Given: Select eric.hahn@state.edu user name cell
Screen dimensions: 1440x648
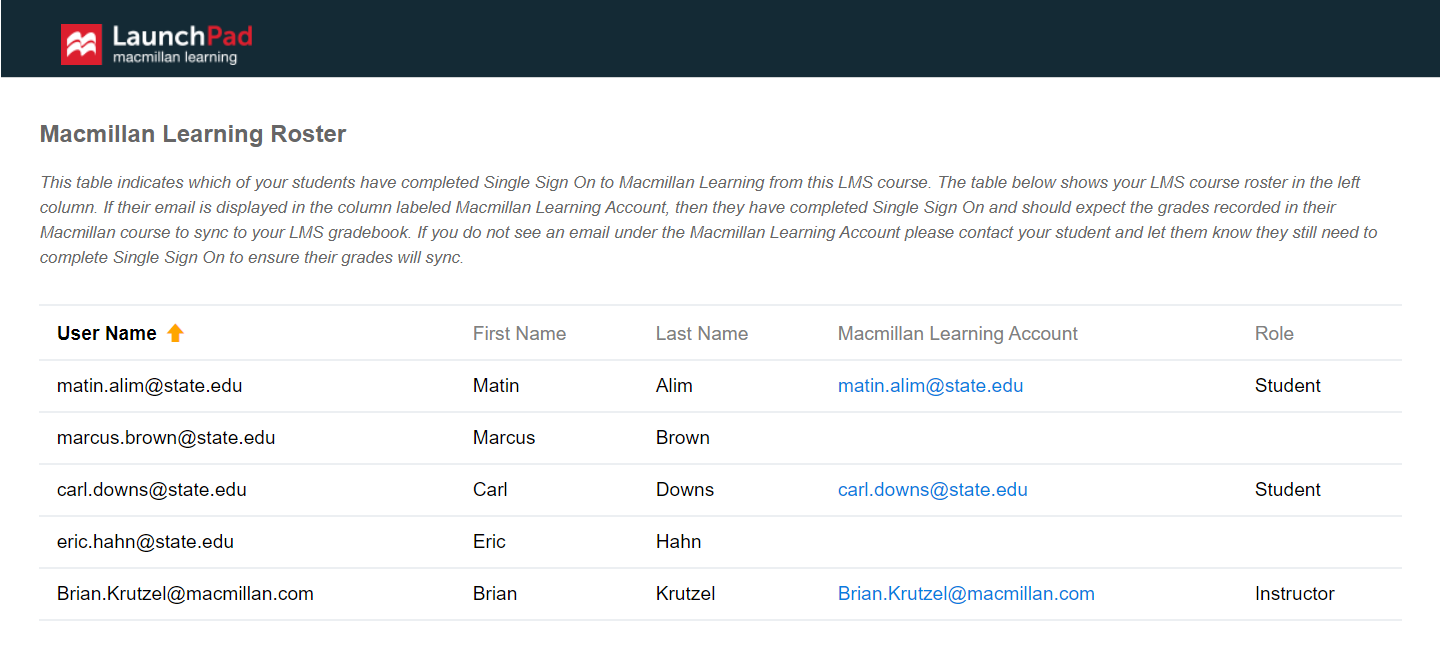Looking at the screenshot, I should point(145,542).
